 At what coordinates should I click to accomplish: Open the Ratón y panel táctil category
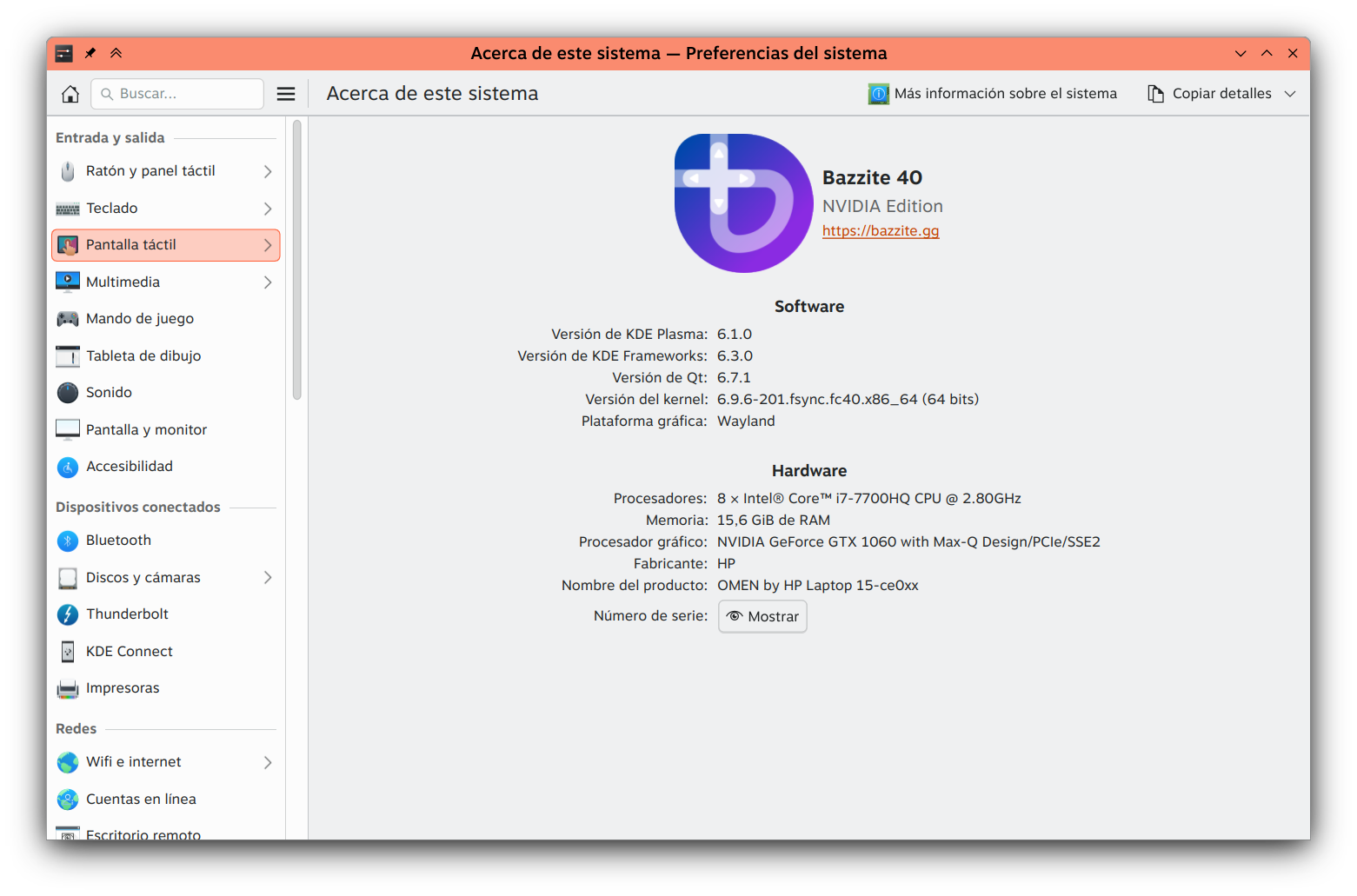166,171
